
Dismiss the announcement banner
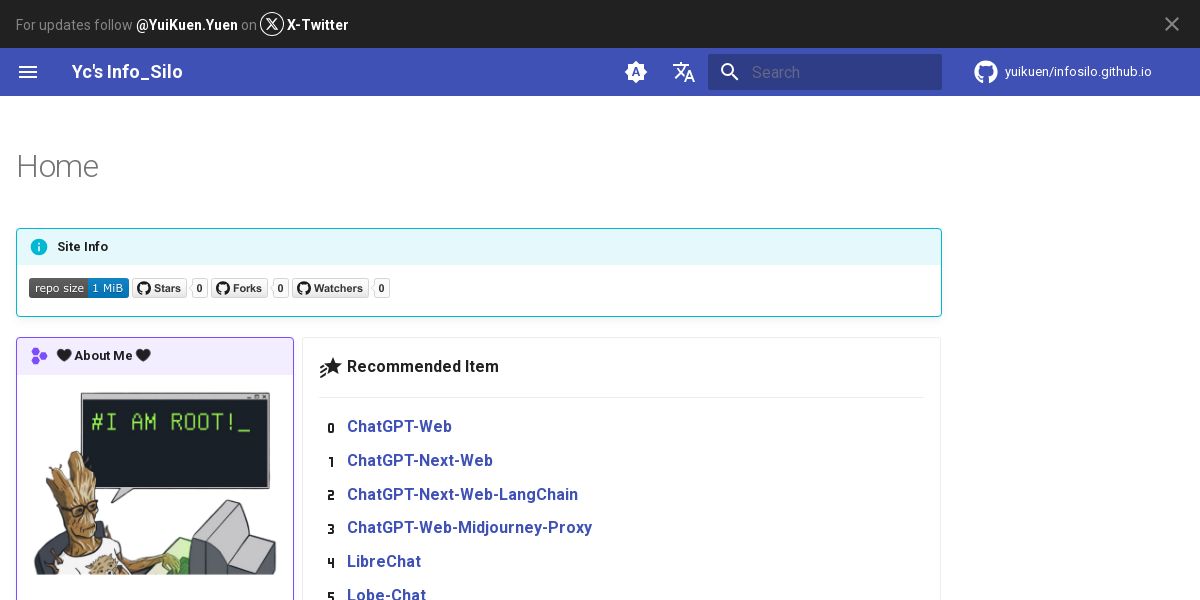pos(1172,24)
